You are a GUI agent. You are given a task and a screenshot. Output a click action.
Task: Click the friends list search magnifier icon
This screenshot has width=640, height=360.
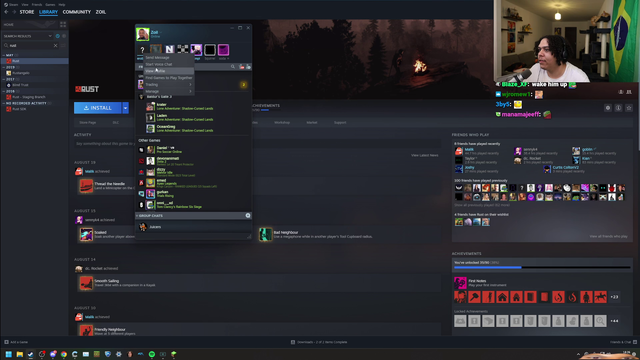pyautogui.click(x=233, y=67)
